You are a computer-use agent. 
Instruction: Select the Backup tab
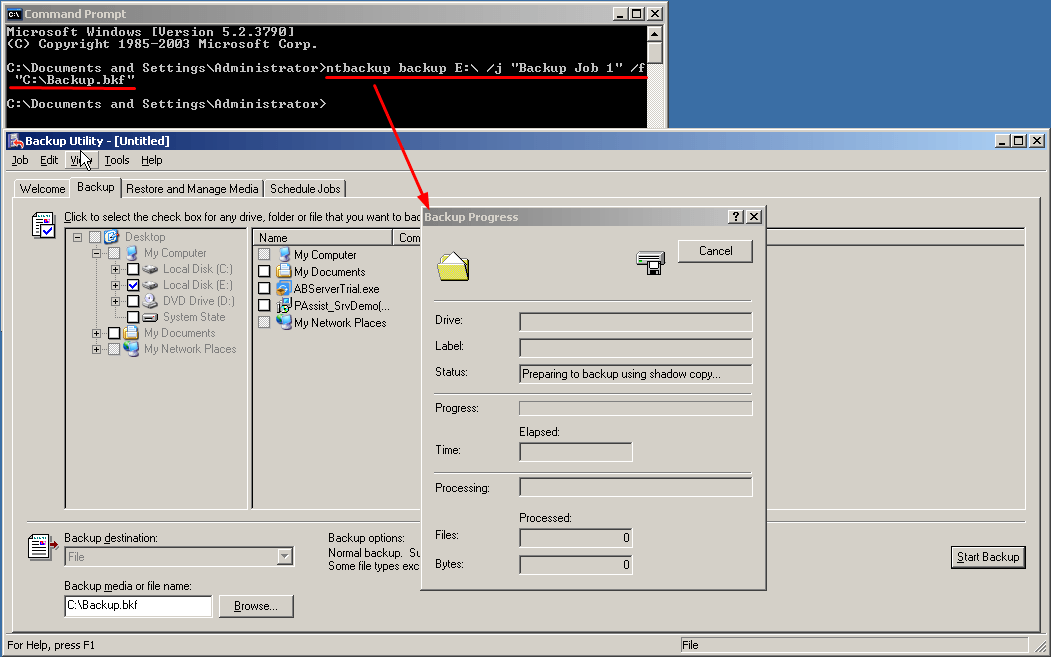[x=96, y=187]
